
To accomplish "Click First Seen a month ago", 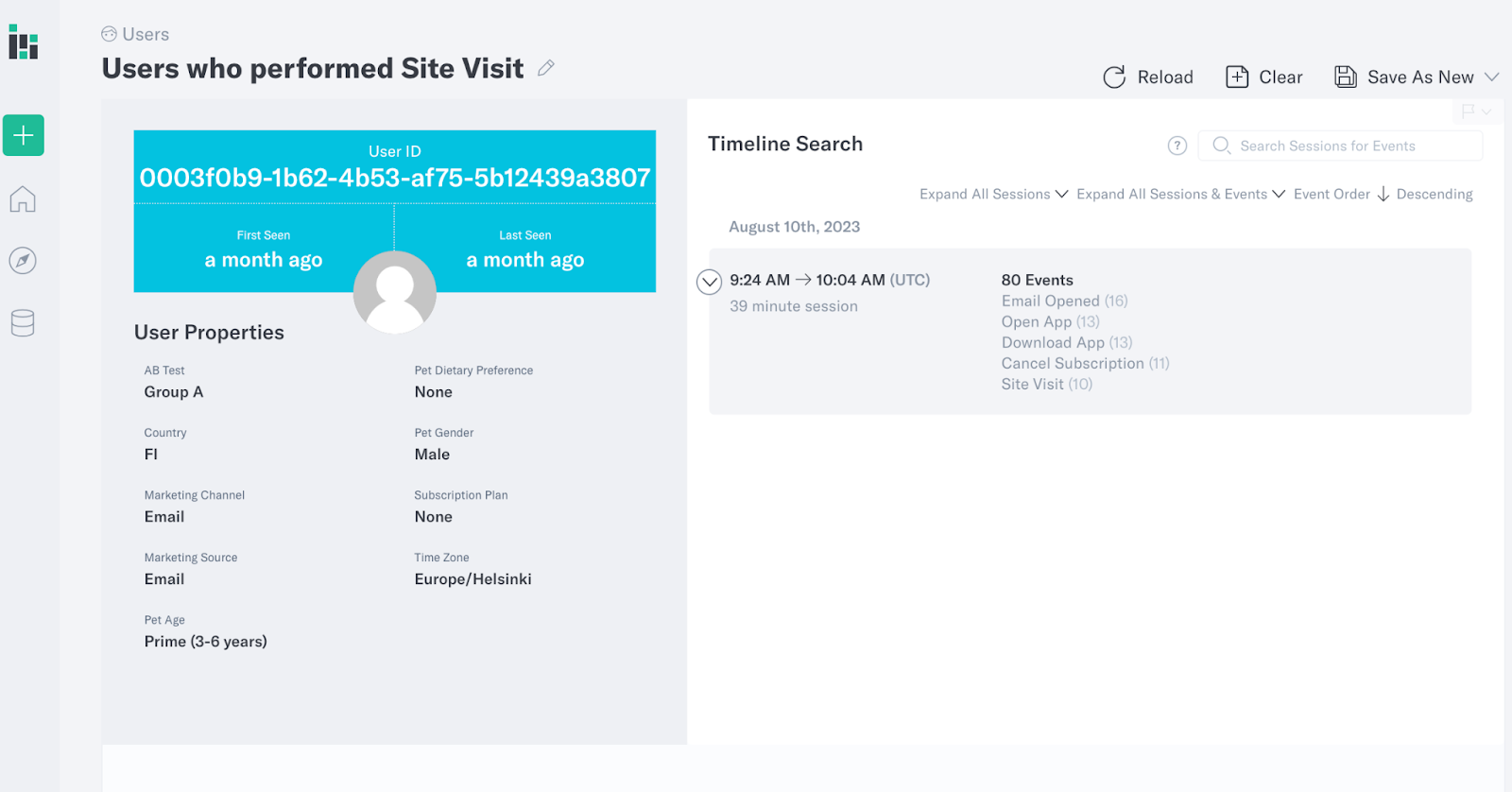I will 264,260.
